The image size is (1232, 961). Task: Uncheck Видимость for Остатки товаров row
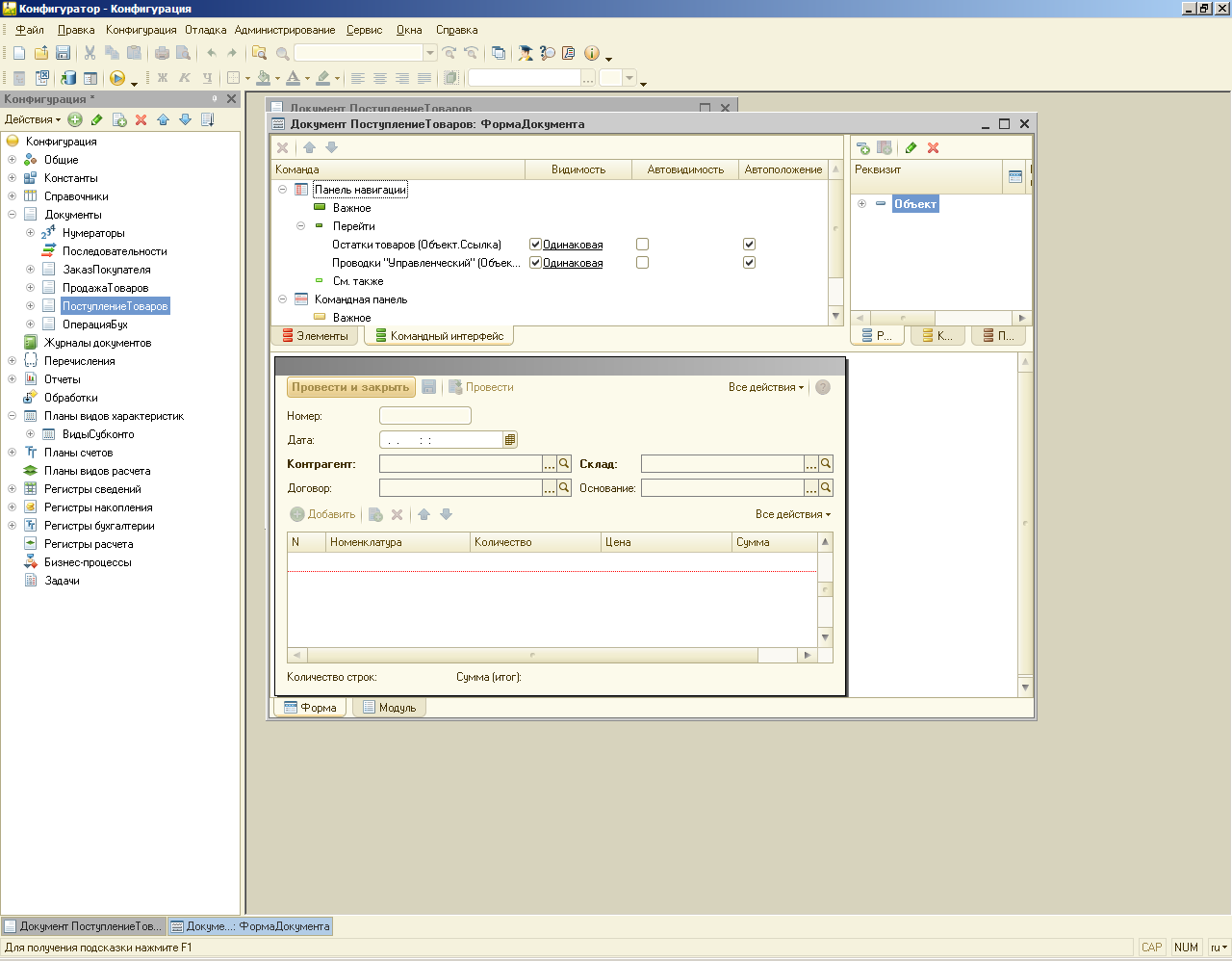point(535,245)
